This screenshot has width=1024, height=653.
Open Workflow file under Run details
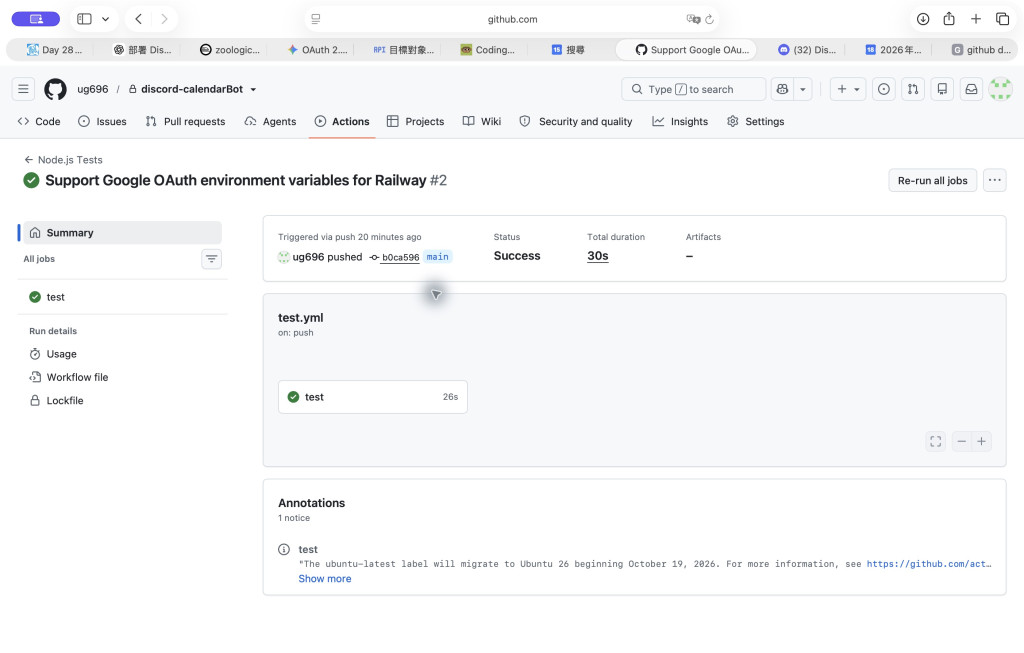(69, 377)
